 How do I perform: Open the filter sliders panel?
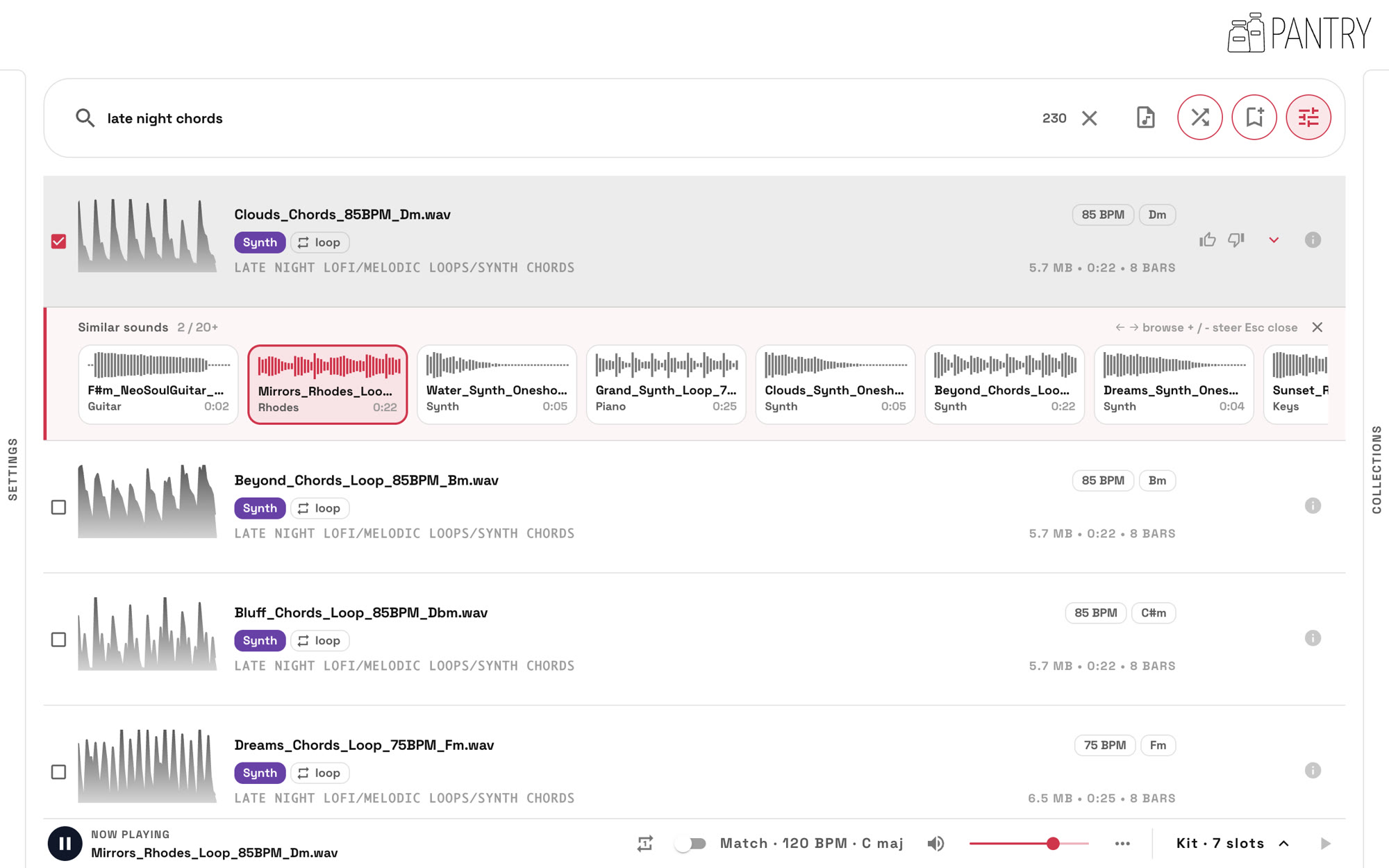click(x=1308, y=117)
